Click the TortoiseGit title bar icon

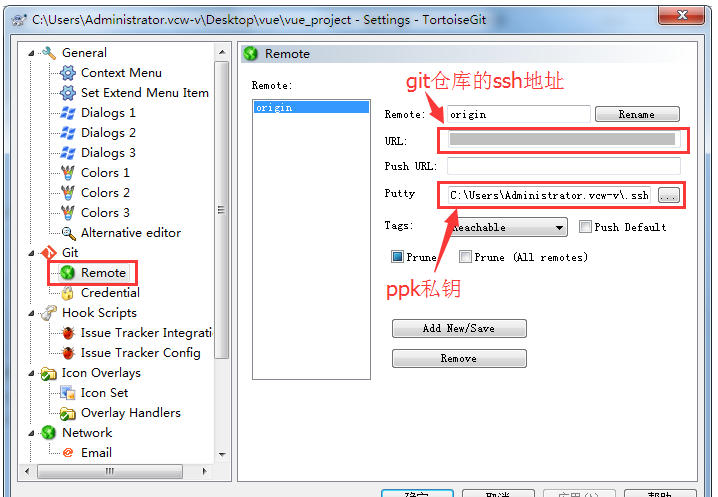point(19,20)
